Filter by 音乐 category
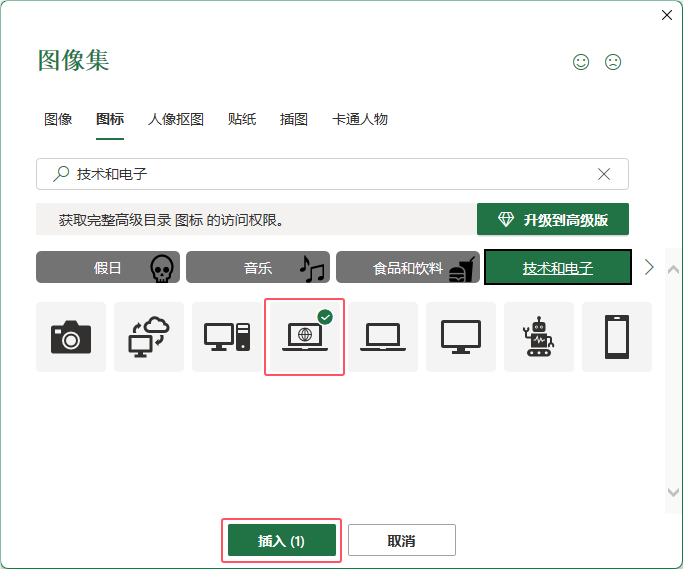 click(258, 267)
